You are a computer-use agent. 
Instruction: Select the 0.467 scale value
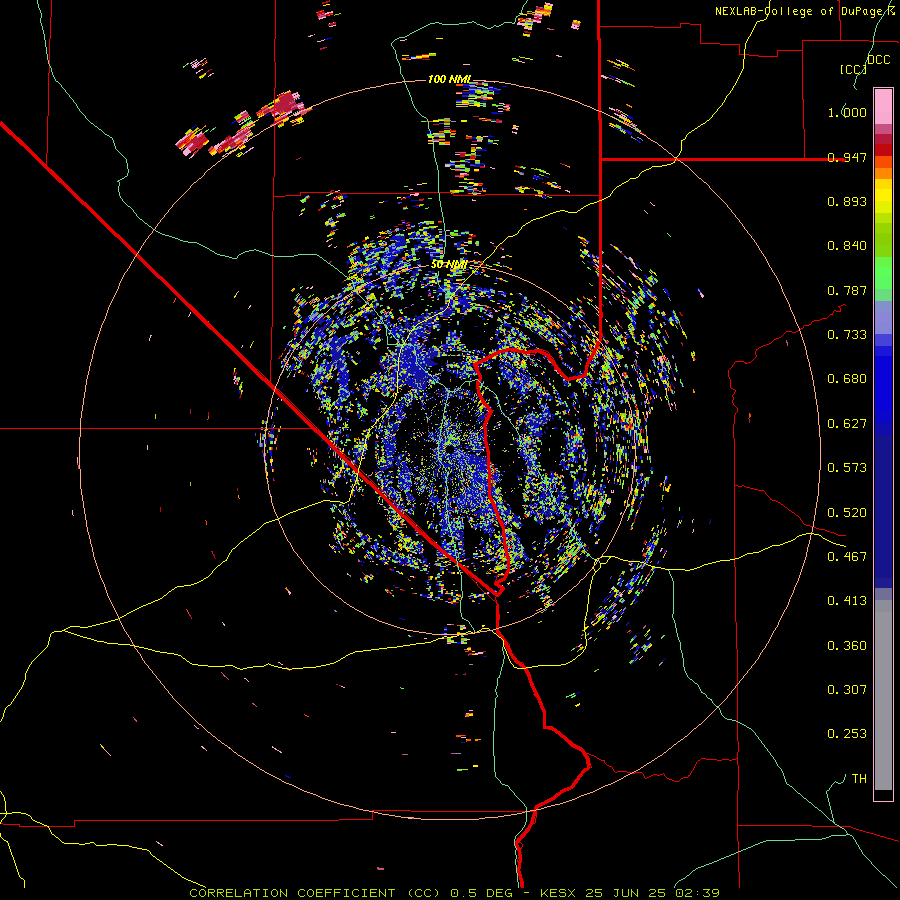point(847,557)
